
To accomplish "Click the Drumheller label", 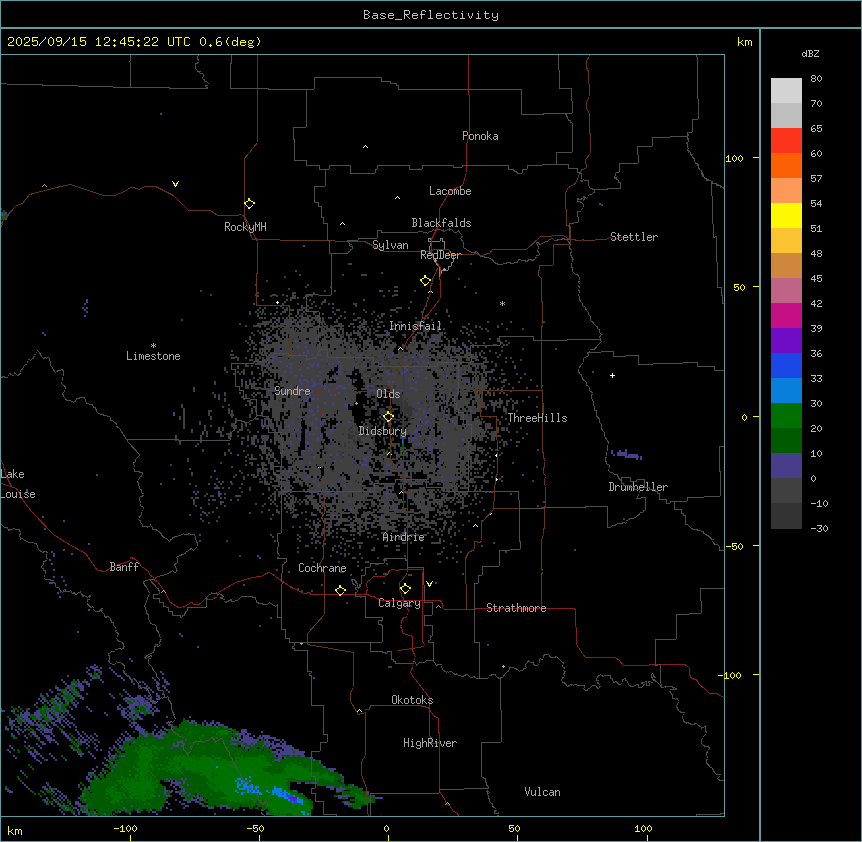I will [638, 487].
